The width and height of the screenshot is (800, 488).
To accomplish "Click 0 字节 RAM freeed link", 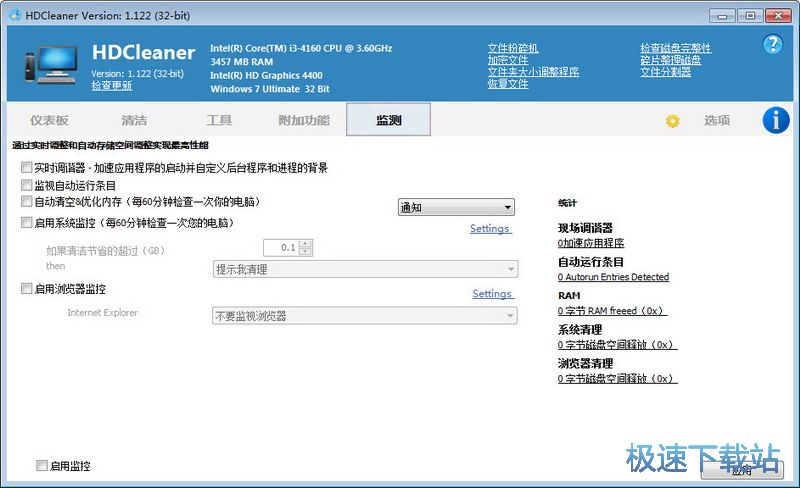I will (x=612, y=310).
